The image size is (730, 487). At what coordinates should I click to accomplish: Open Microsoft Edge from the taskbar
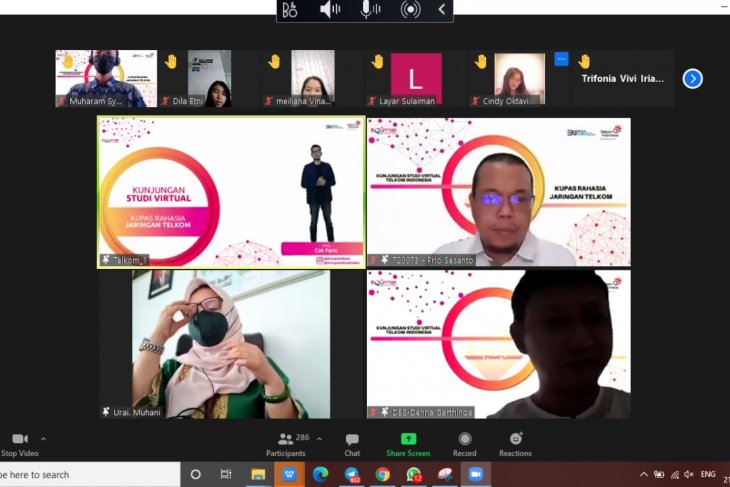coord(320,474)
